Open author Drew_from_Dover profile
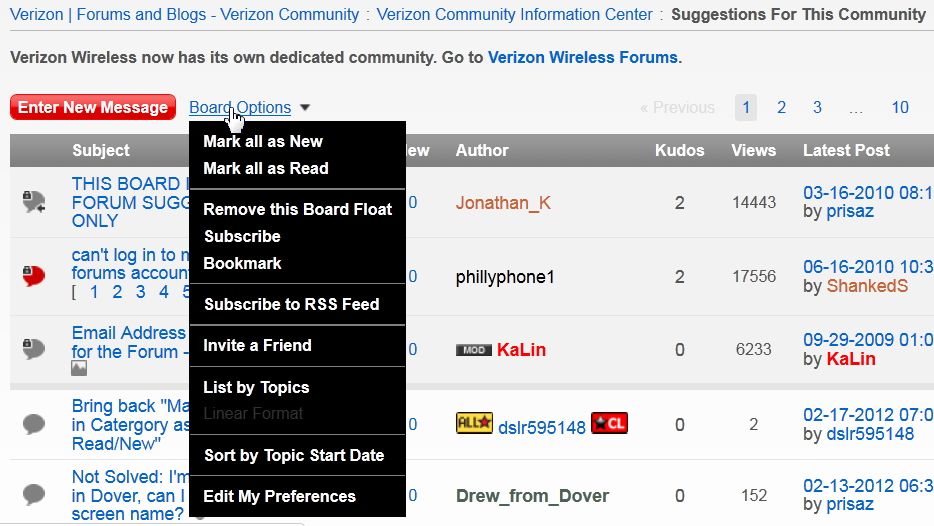The width and height of the screenshot is (934, 526). pyautogui.click(x=532, y=496)
